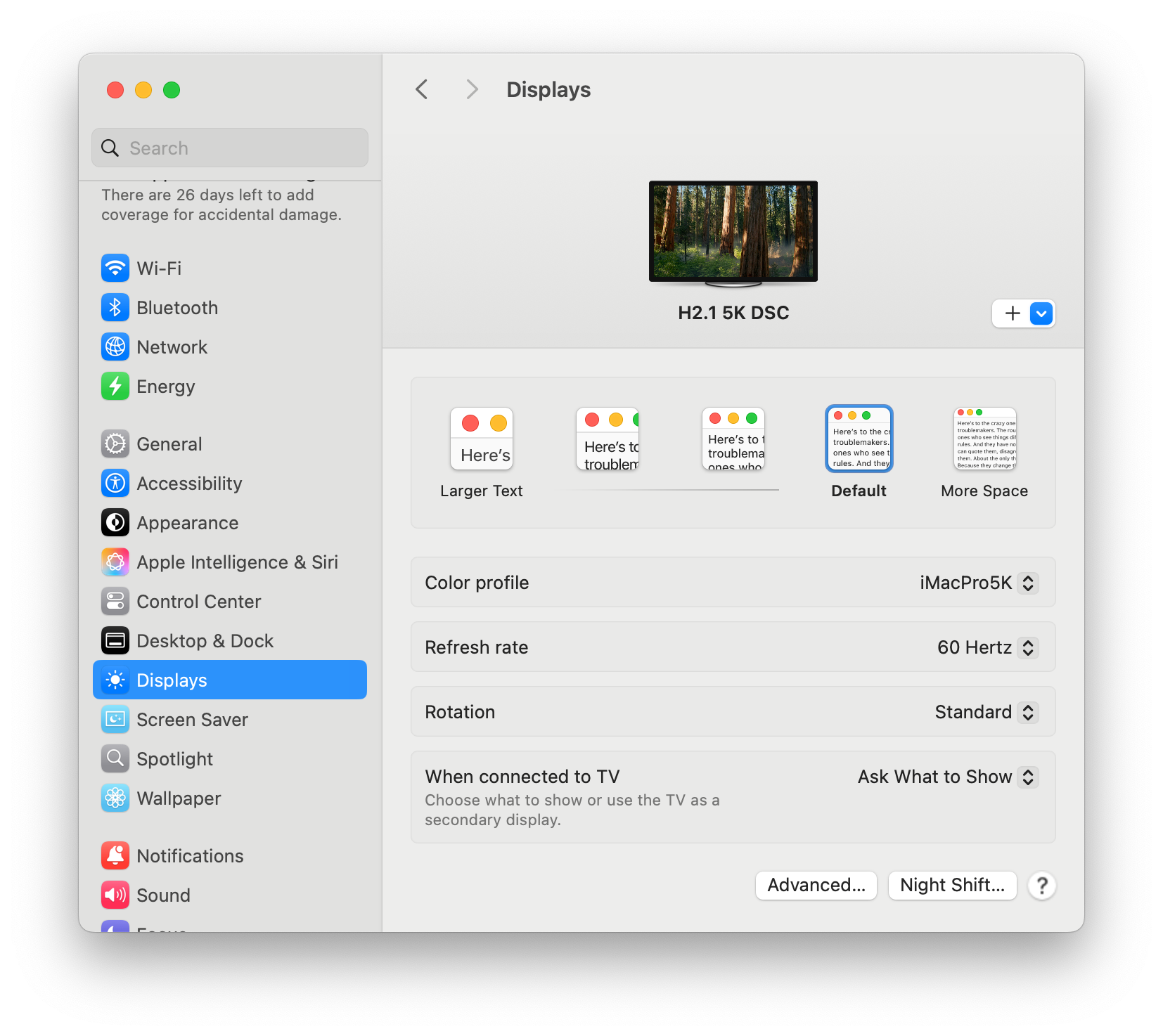Click the Advanced... button
1163x1036 pixels.
click(x=816, y=886)
